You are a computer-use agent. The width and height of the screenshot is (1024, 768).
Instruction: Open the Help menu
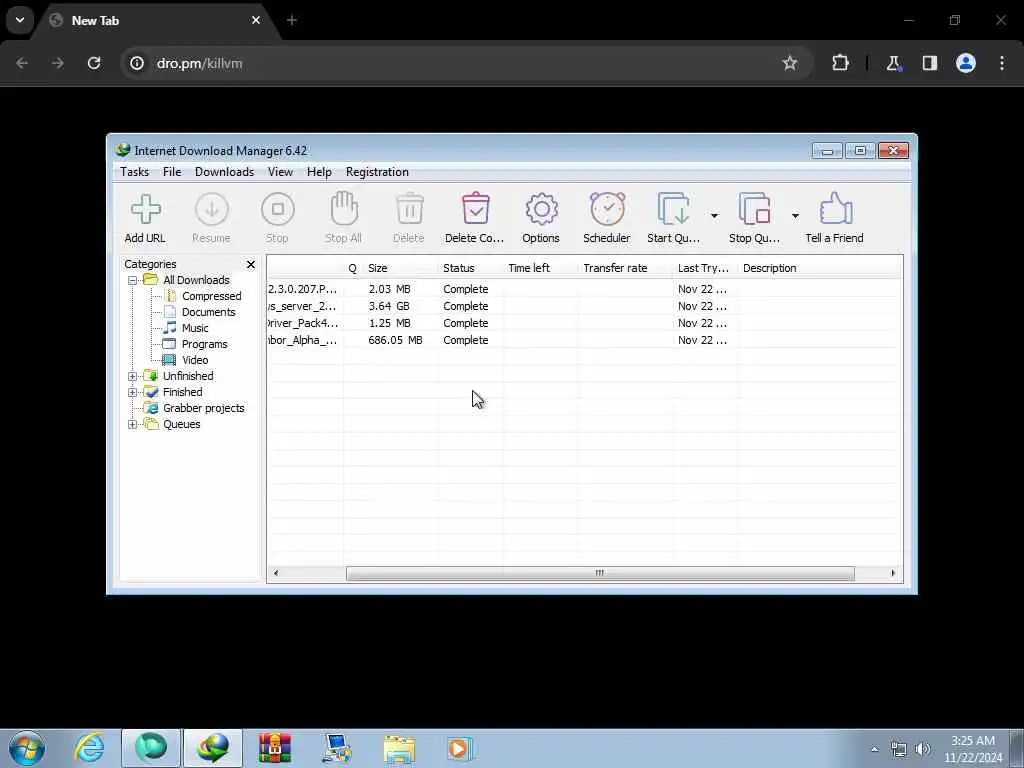coord(319,172)
